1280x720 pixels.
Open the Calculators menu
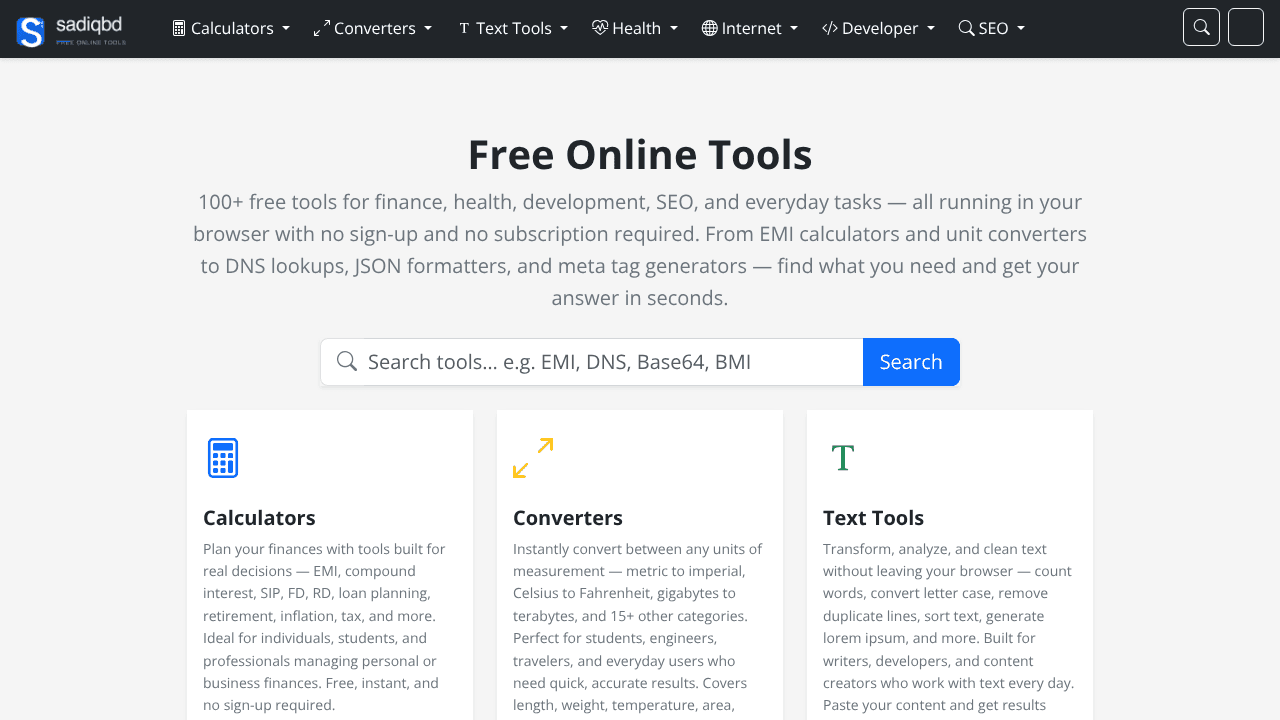(x=231, y=28)
